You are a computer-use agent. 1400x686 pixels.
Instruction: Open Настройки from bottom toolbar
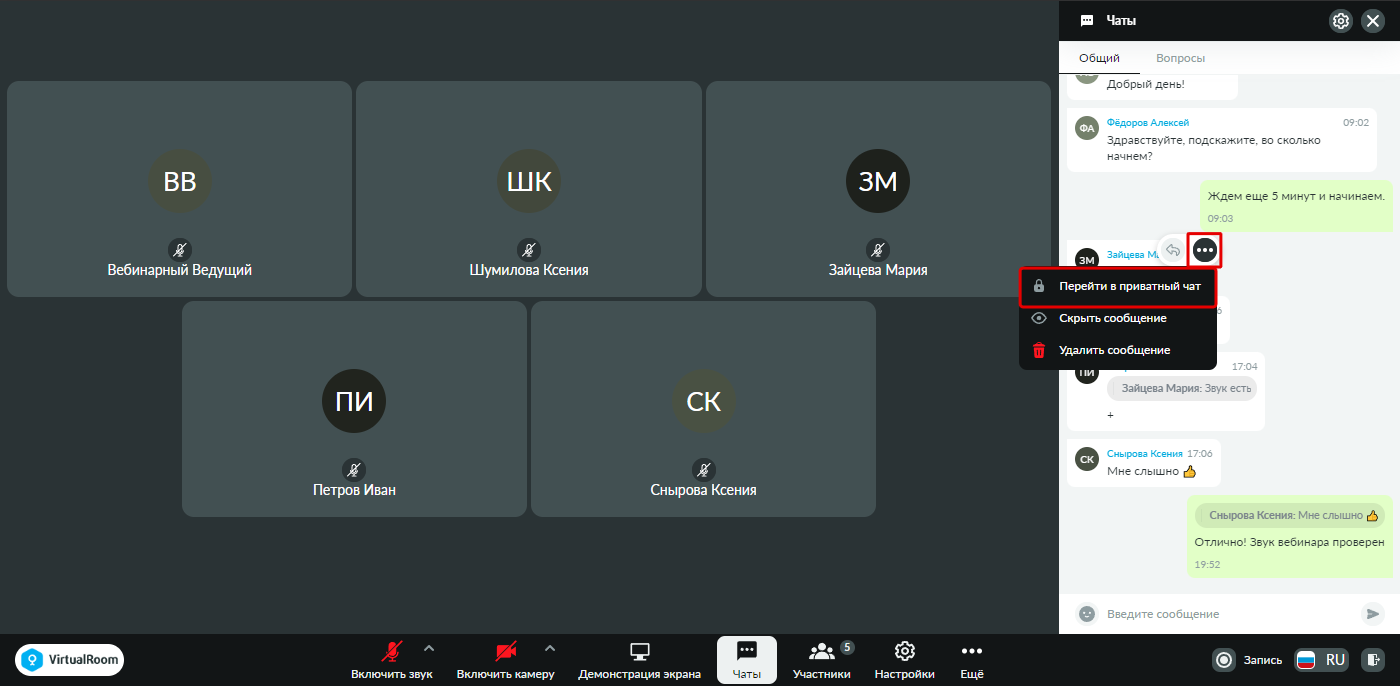pyautogui.click(x=904, y=660)
